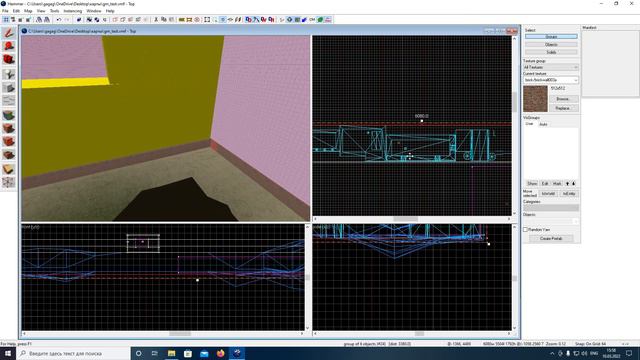Select the Block tool

(9, 87)
